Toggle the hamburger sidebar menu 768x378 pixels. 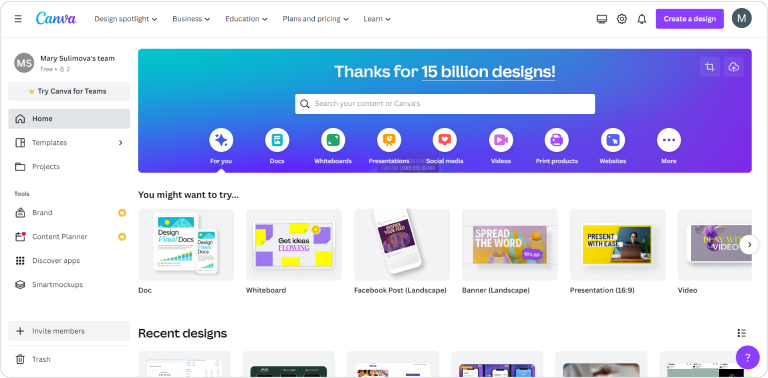(x=18, y=19)
